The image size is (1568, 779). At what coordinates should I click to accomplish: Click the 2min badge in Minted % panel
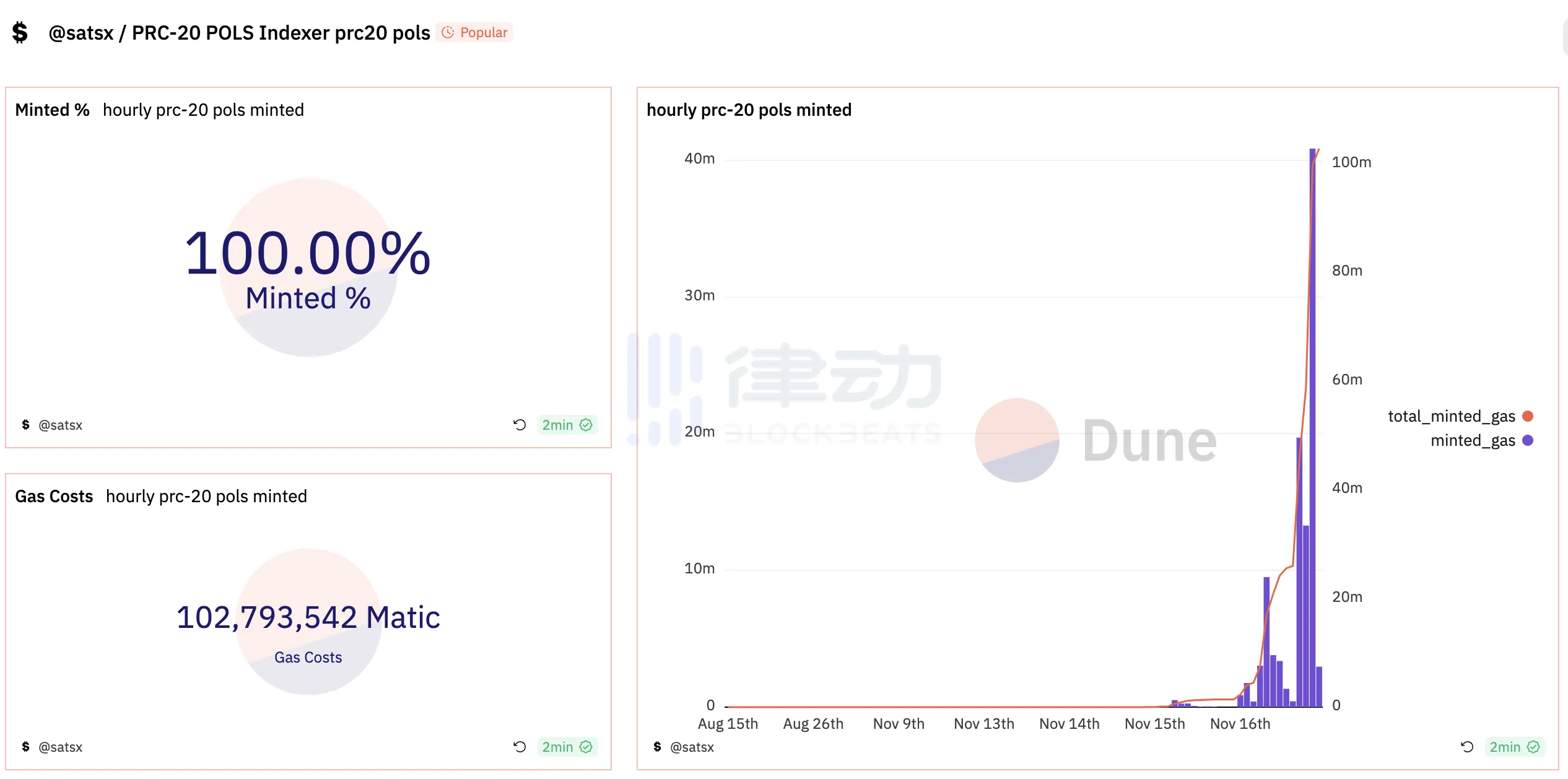point(567,425)
